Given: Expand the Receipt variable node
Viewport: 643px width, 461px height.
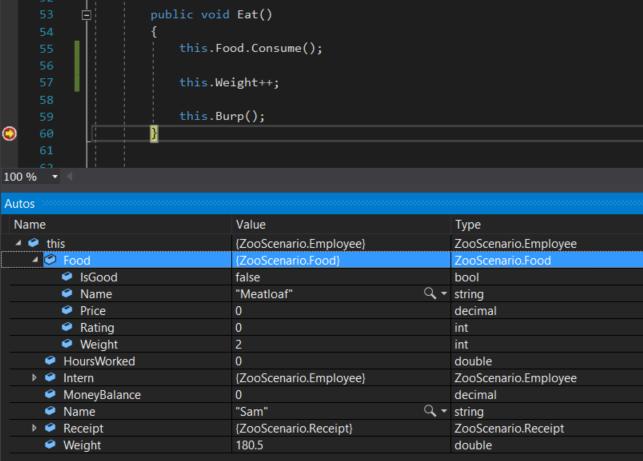Looking at the screenshot, I should [34, 428].
